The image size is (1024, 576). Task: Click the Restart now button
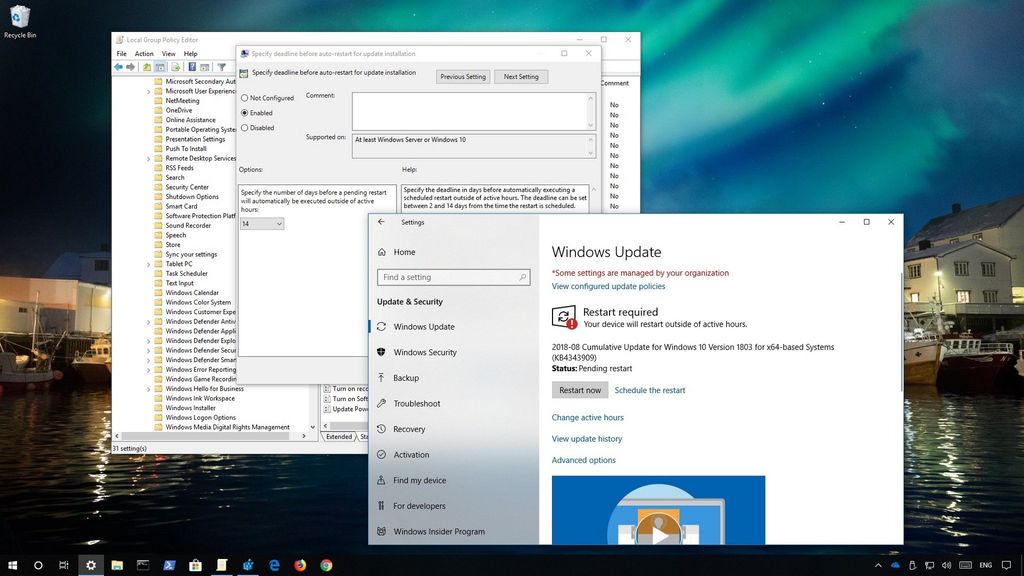580,390
